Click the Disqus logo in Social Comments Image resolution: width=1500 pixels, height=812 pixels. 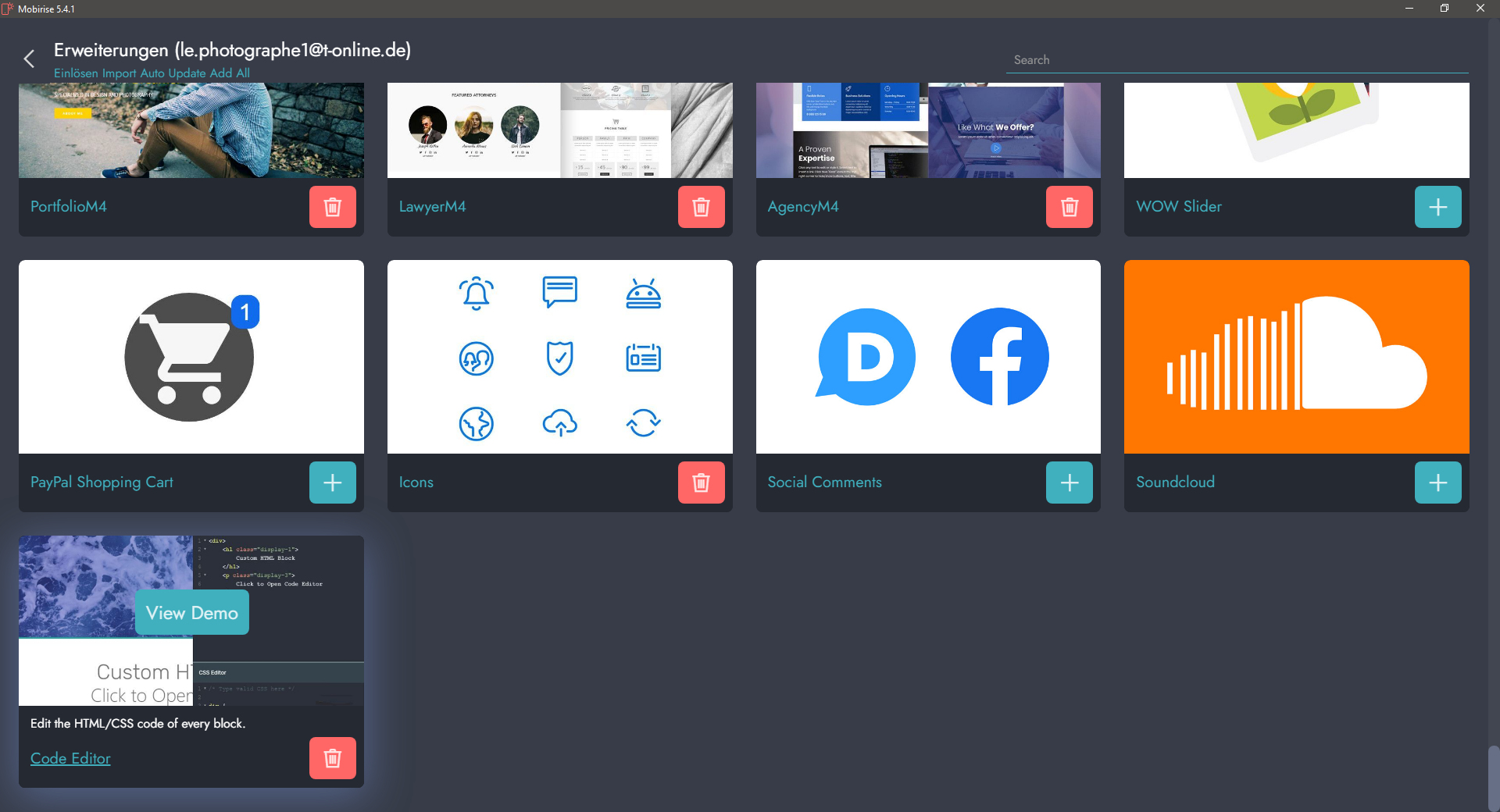866,357
